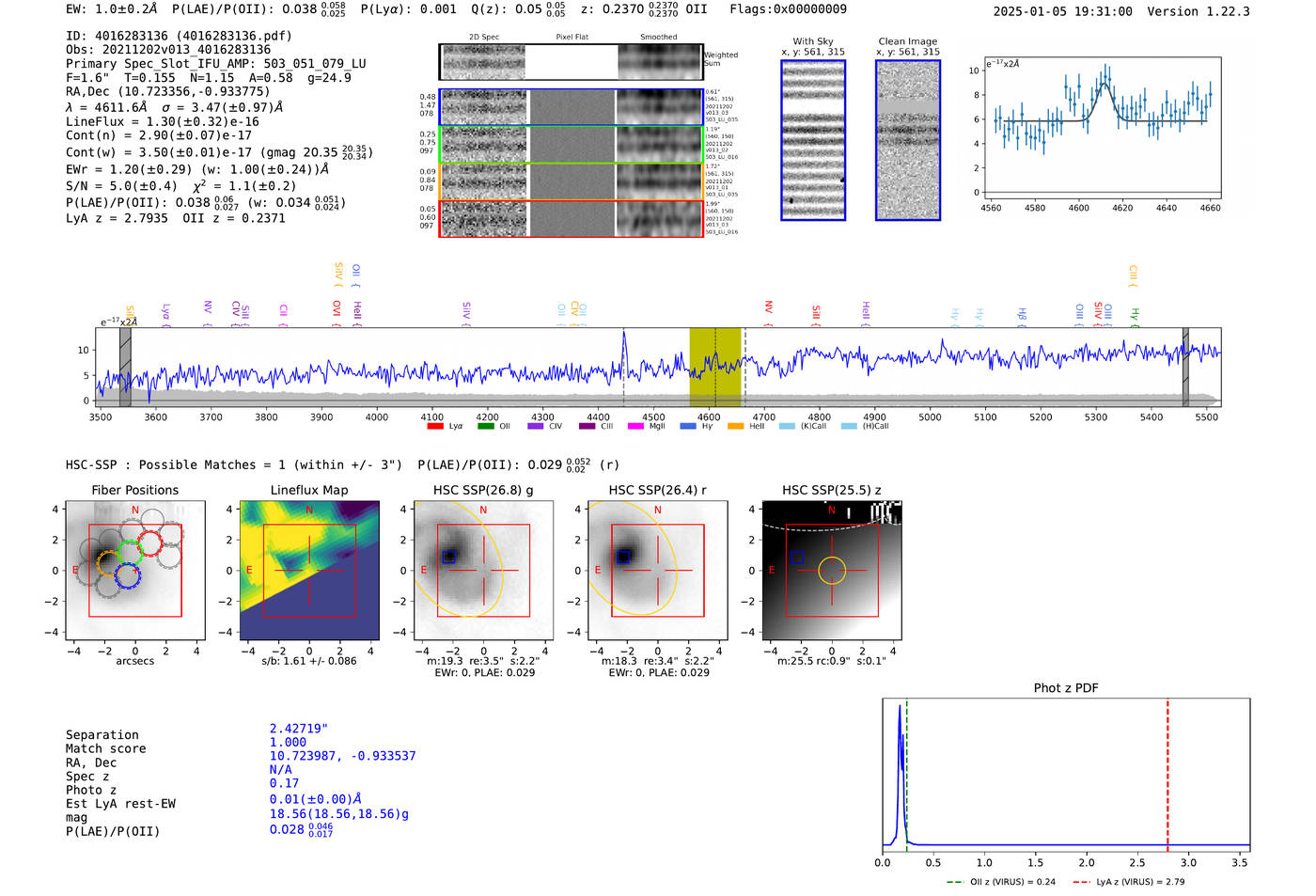This screenshot has width=1316, height=896.
Task: Click blue Hβ line label above spectrum
Action: click(x=1021, y=316)
